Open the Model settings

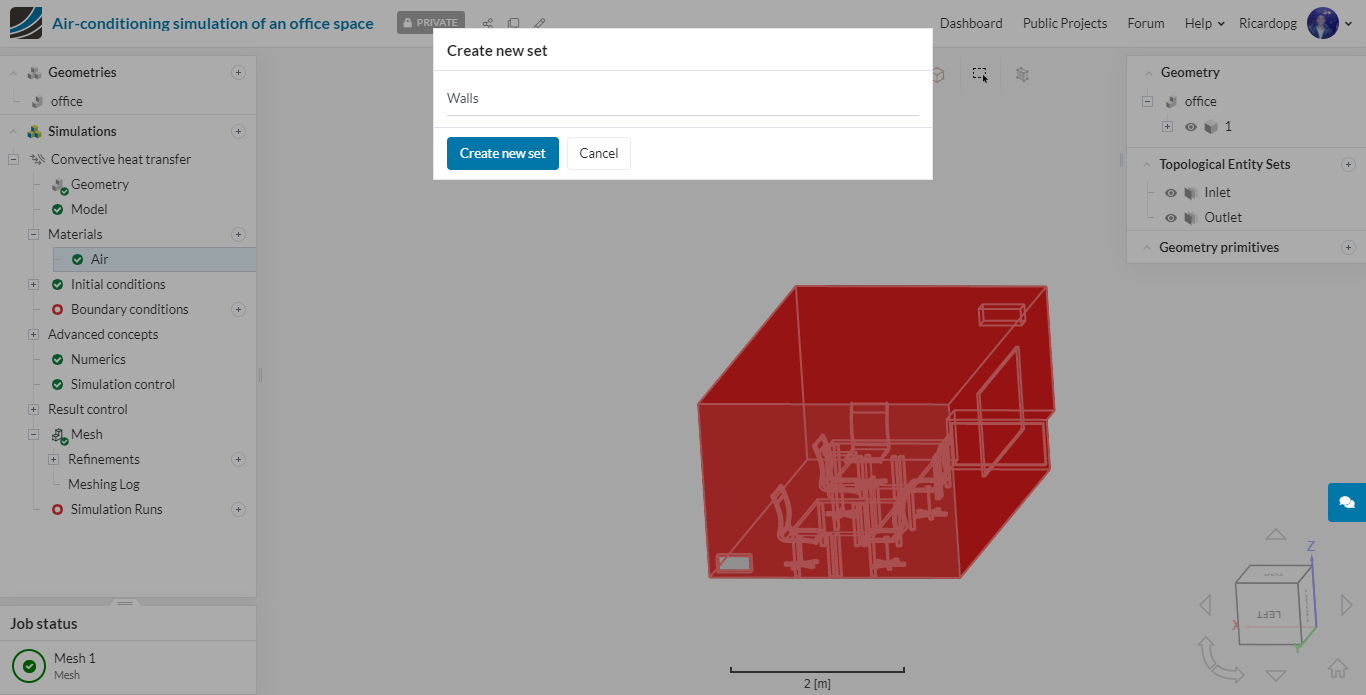coord(89,209)
